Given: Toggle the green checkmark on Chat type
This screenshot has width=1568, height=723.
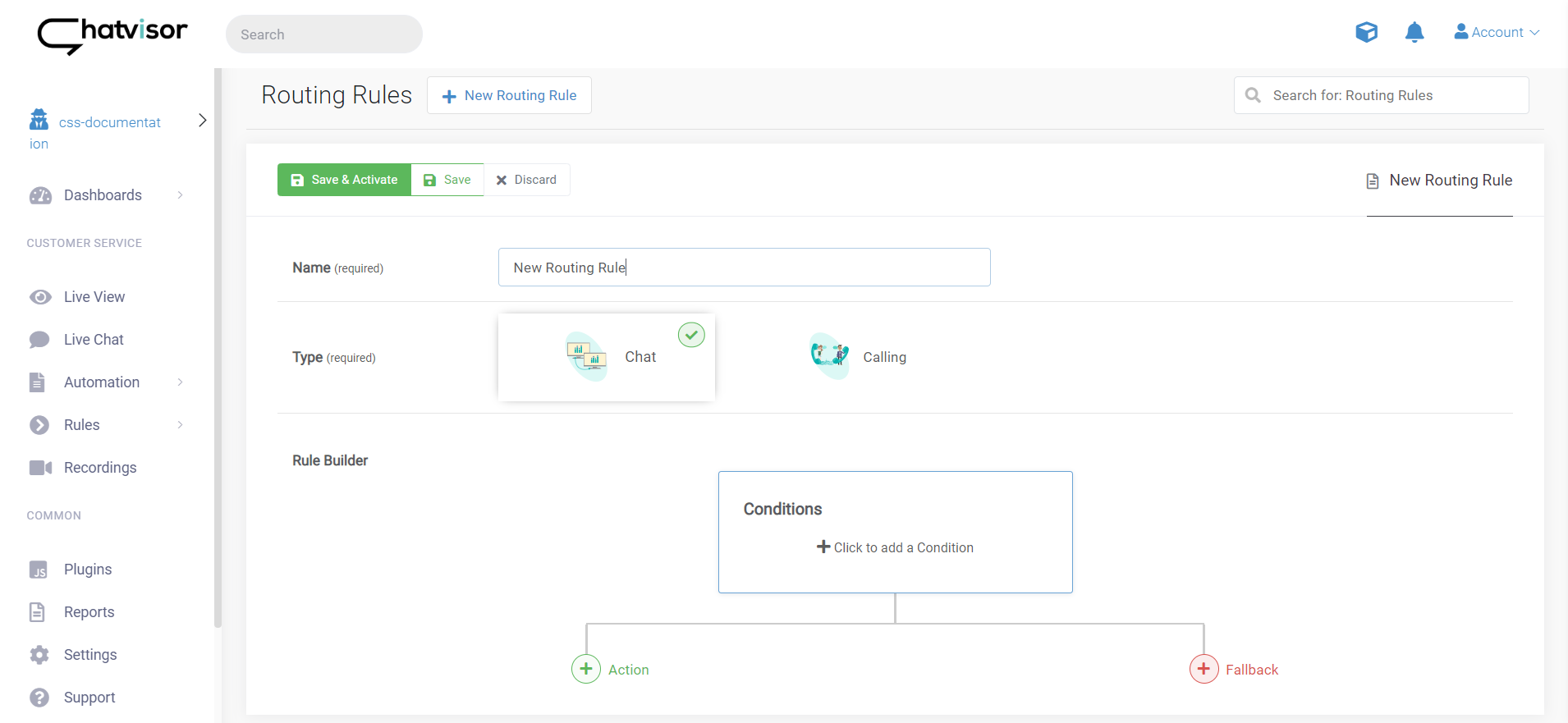Looking at the screenshot, I should [x=691, y=335].
